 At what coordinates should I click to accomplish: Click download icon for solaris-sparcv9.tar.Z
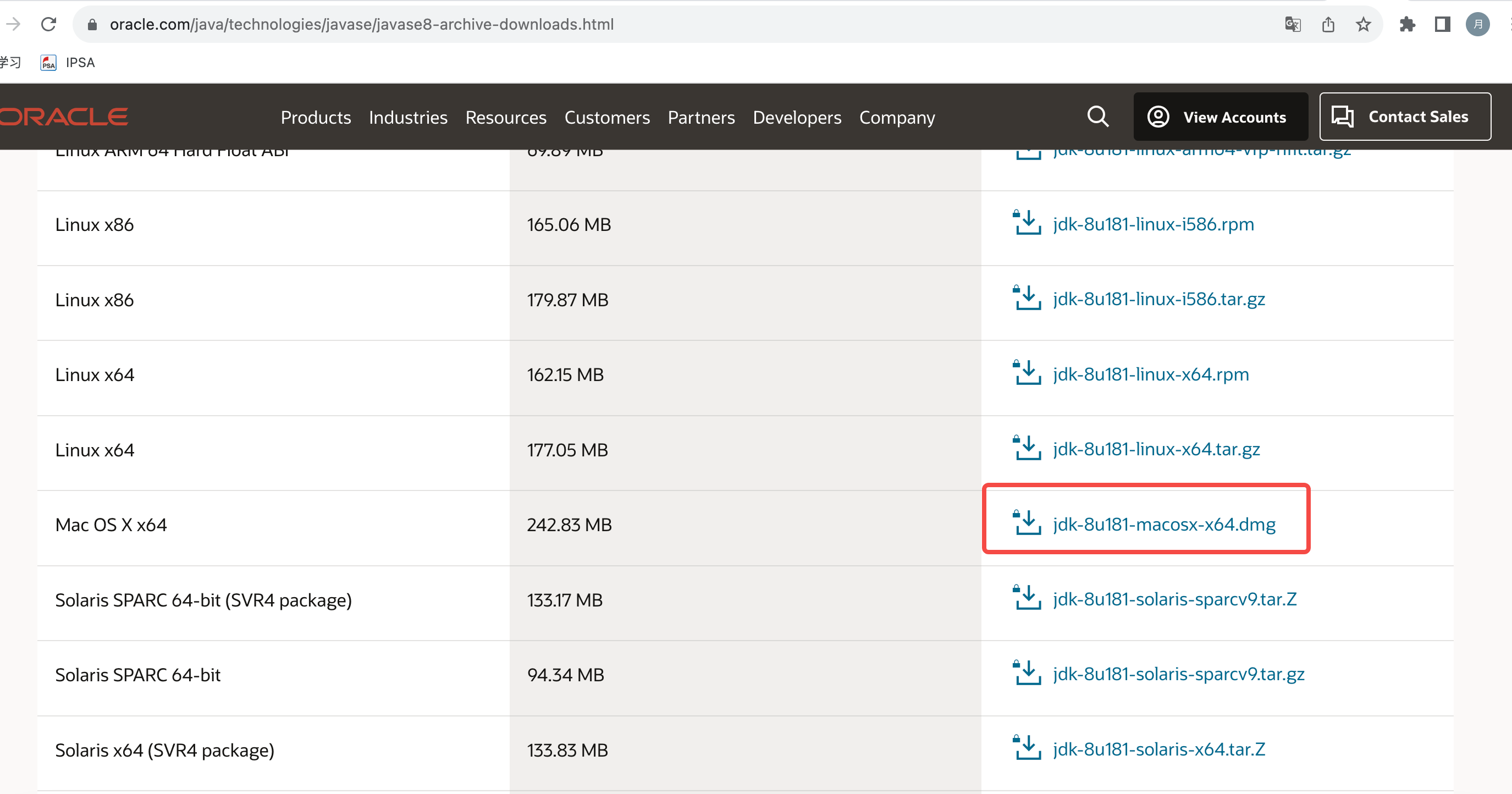tap(1027, 597)
